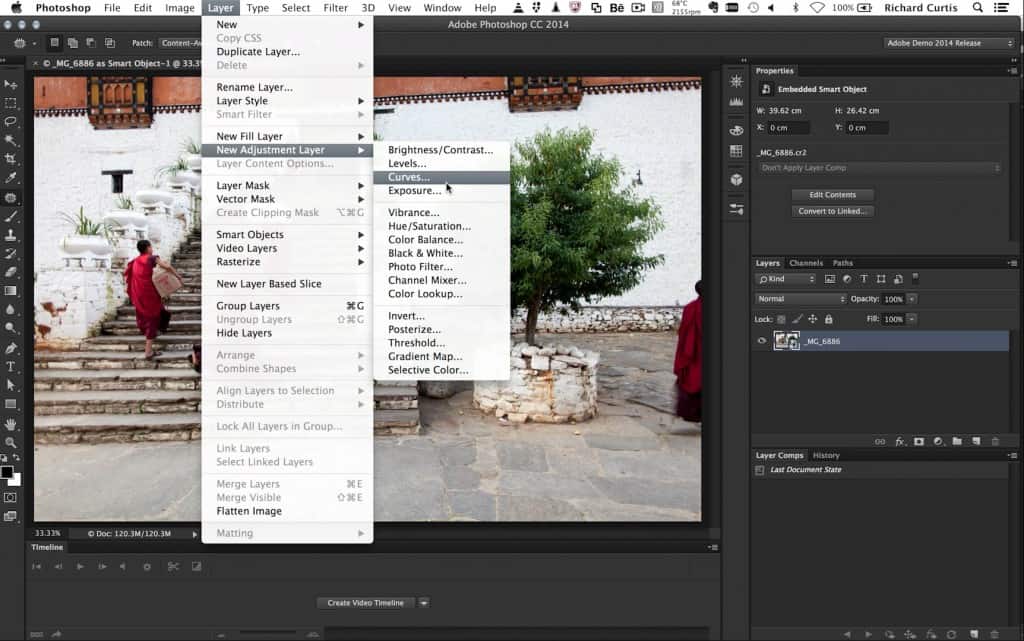Create new group folder icon
This screenshot has height=641, width=1024.
(x=957, y=442)
